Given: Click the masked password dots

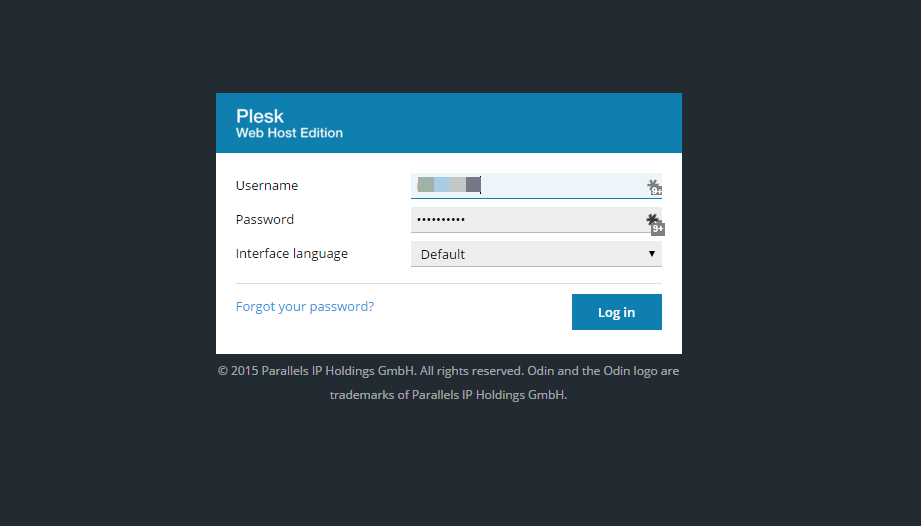Looking at the screenshot, I should click(x=441, y=220).
